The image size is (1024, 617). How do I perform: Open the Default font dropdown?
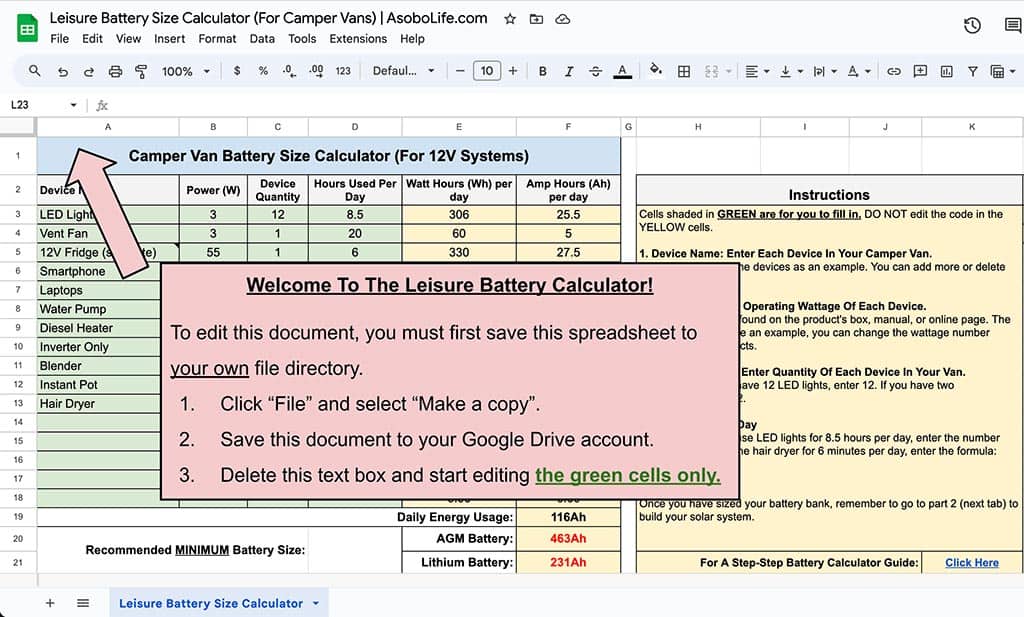tap(403, 71)
